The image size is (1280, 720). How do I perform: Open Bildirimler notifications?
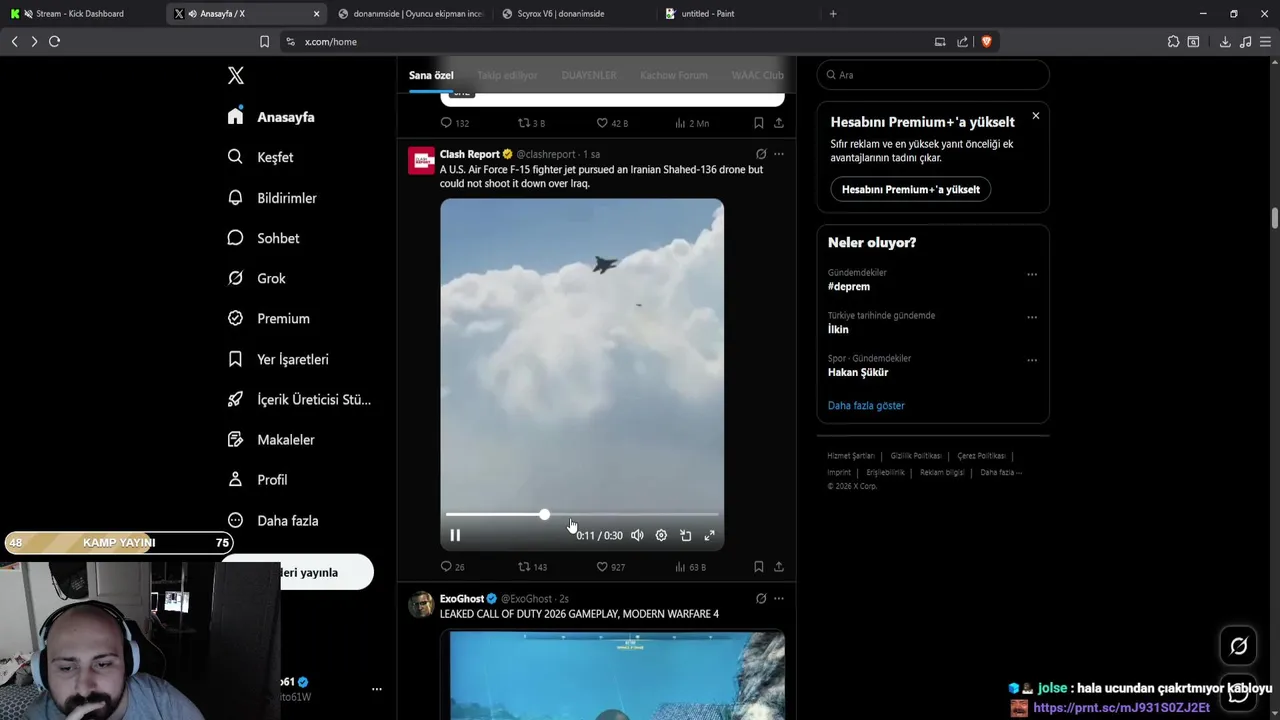(x=272, y=198)
